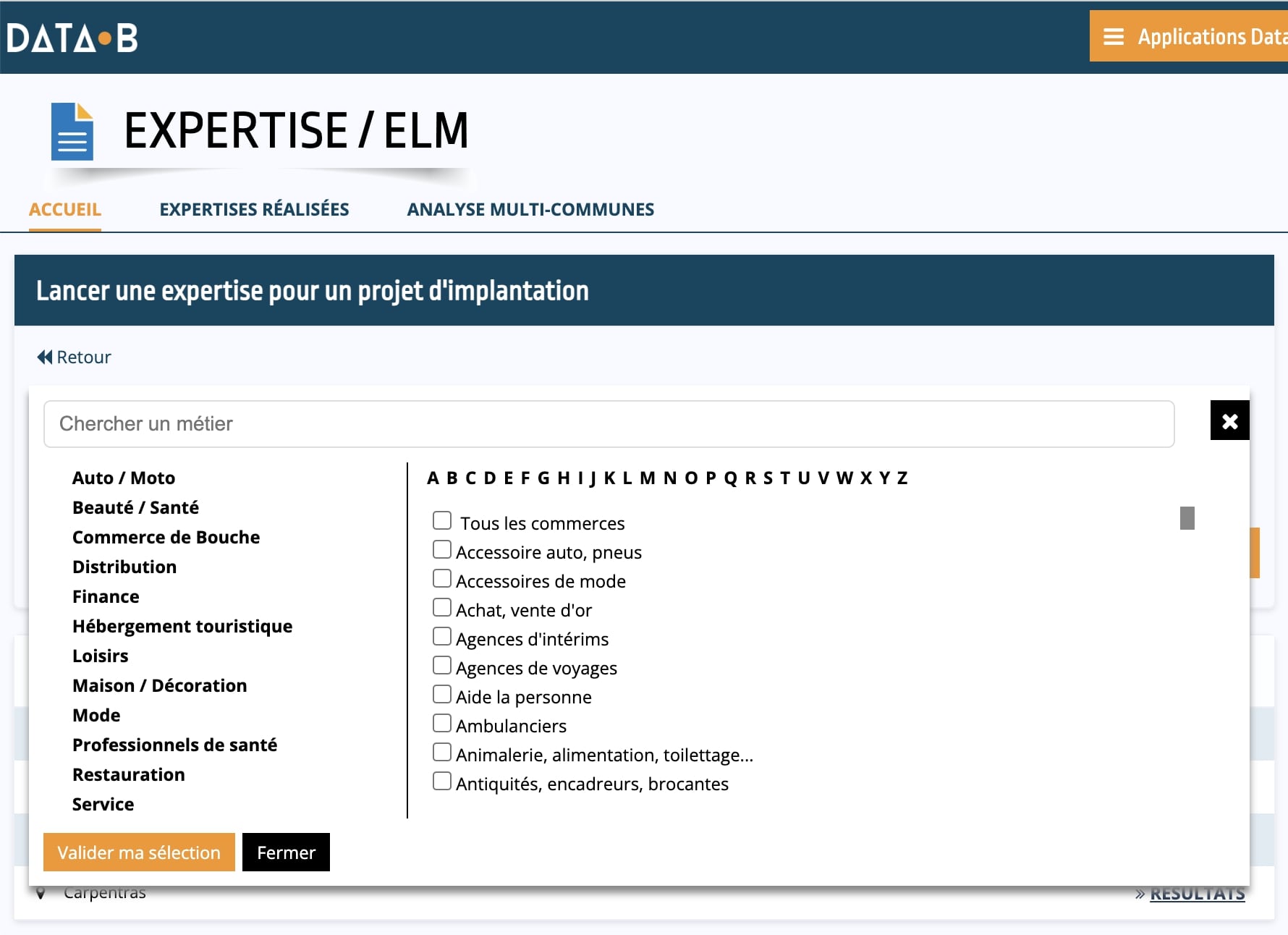
Task: Expand the Commerce de Bouche category
Action: click(x=166, y=537)
